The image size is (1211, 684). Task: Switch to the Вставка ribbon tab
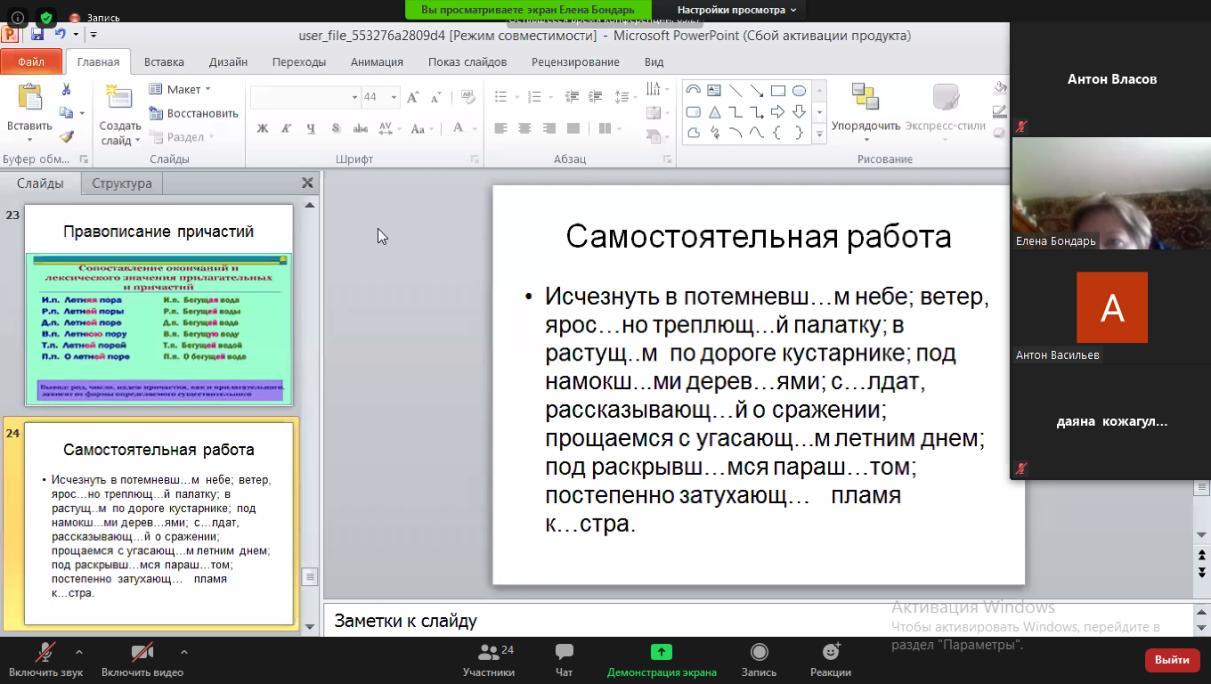pyautogui.click(x=164, y=62)
